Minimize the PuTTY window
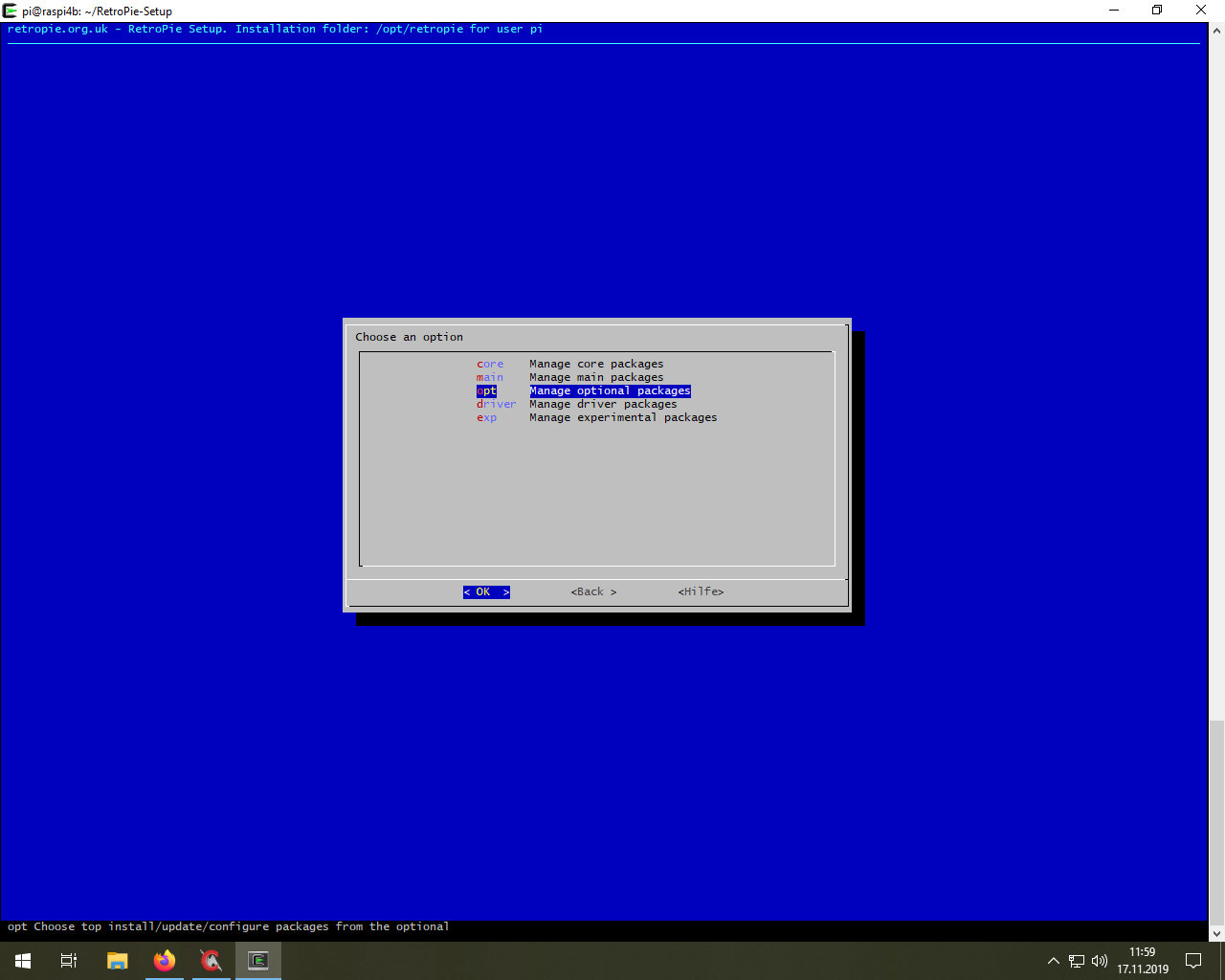The height and width of the screenshot is (980, 1225). (1114, 11)
